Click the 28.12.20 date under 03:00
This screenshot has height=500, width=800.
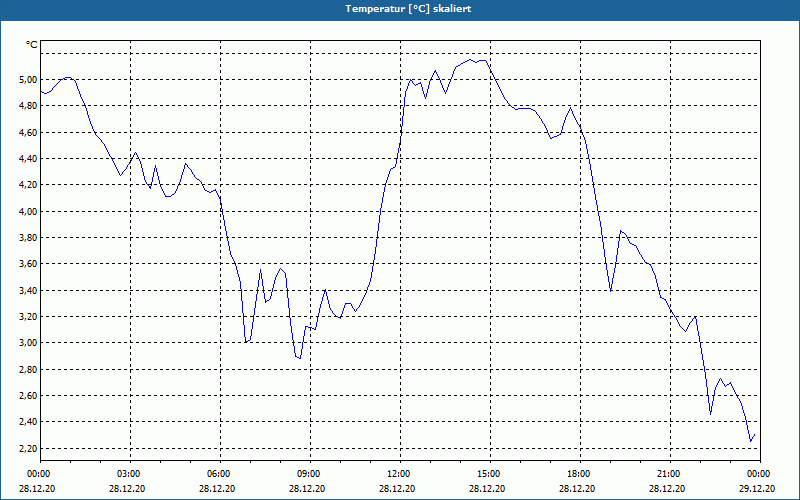pyautogui.click(x=127, y=488)
